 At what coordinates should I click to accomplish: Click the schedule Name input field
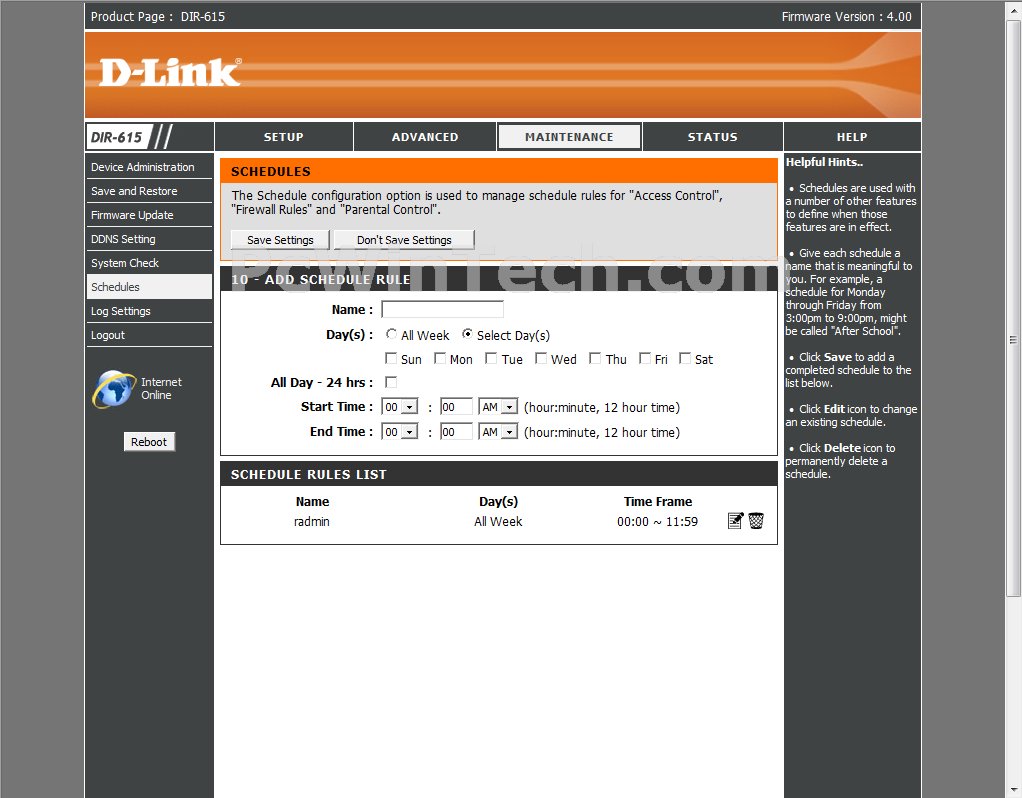coord(443,309)
